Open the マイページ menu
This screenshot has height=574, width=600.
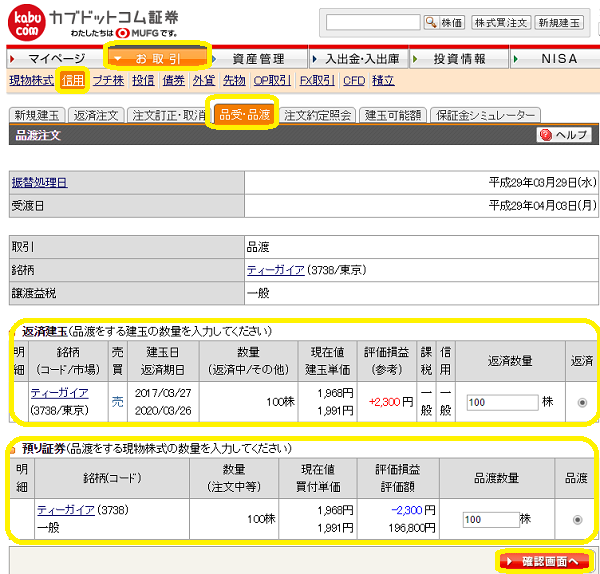pos(55,59)
